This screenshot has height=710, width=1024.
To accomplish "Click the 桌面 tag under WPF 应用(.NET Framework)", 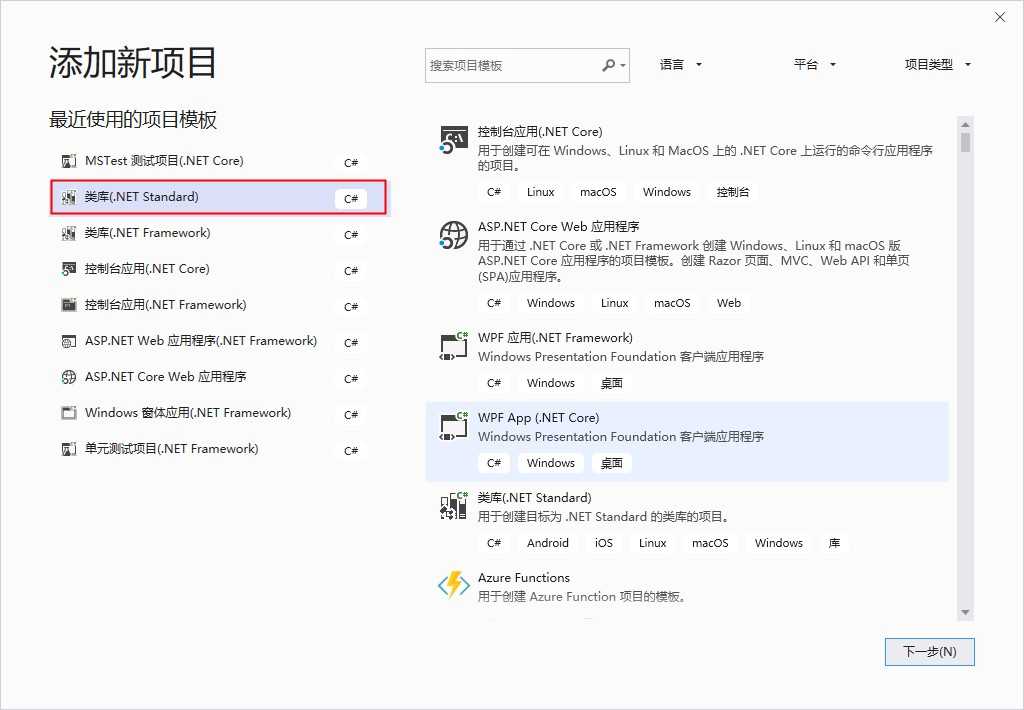I will click(611, 383).
